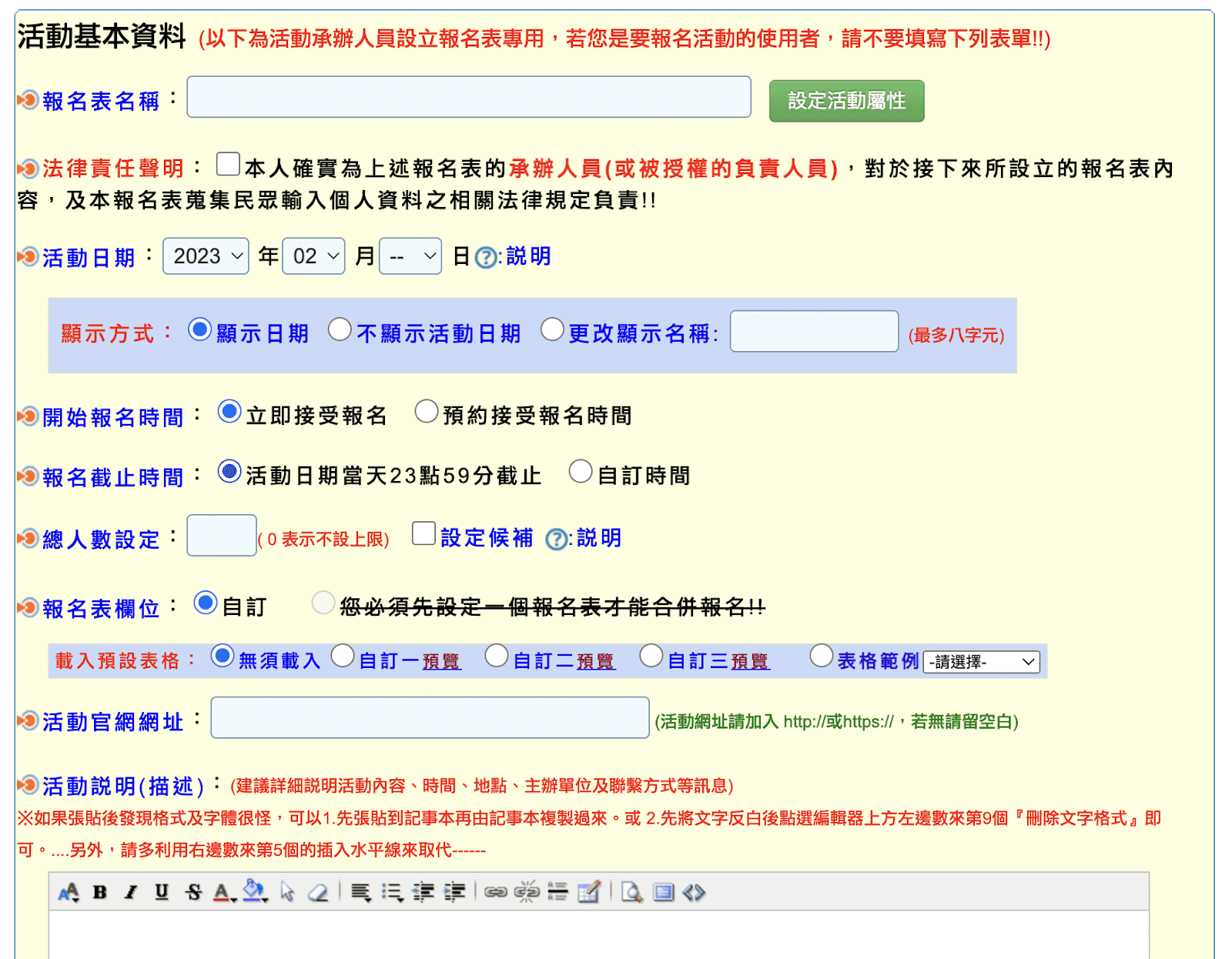Enable the 設定候補 checkbox

[x=423, y=533]
